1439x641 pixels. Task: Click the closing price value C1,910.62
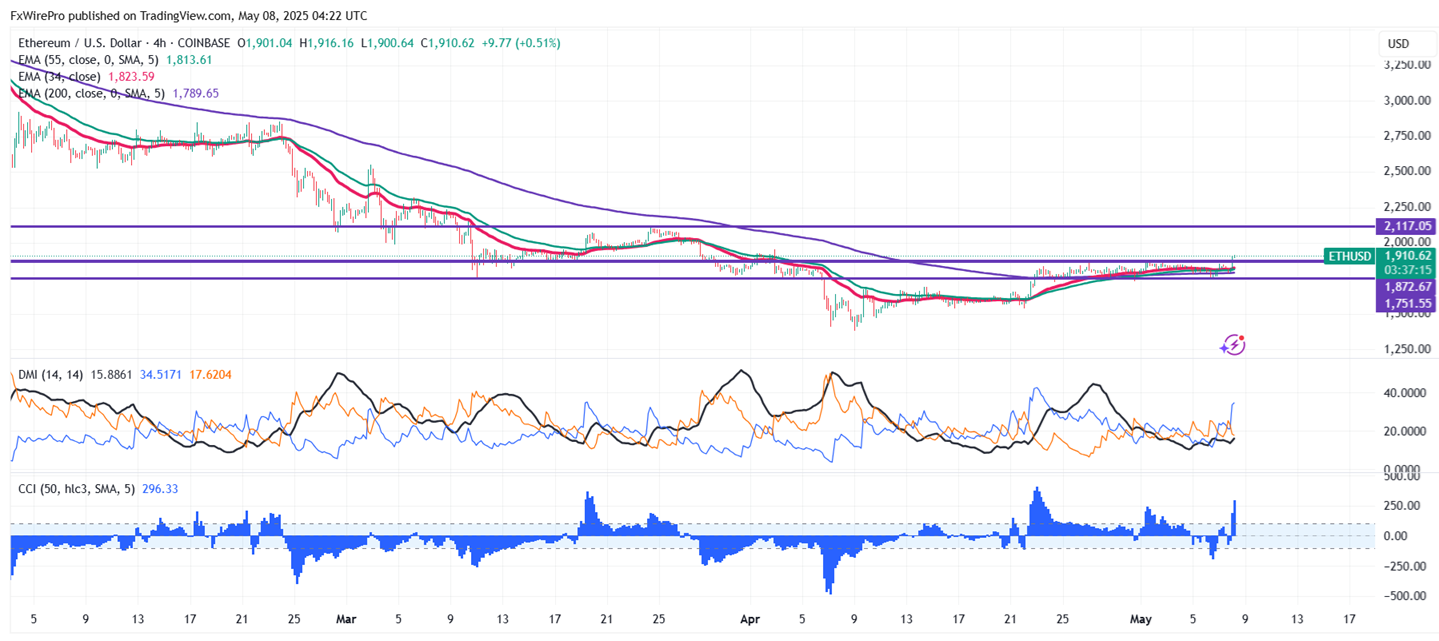[x=447, y=43]
